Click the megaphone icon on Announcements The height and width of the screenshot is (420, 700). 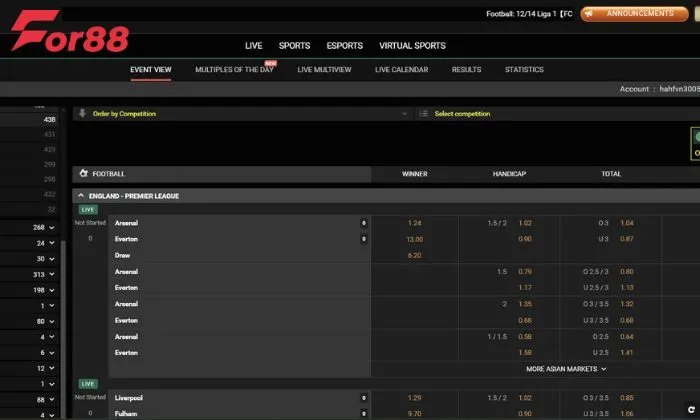590,14
